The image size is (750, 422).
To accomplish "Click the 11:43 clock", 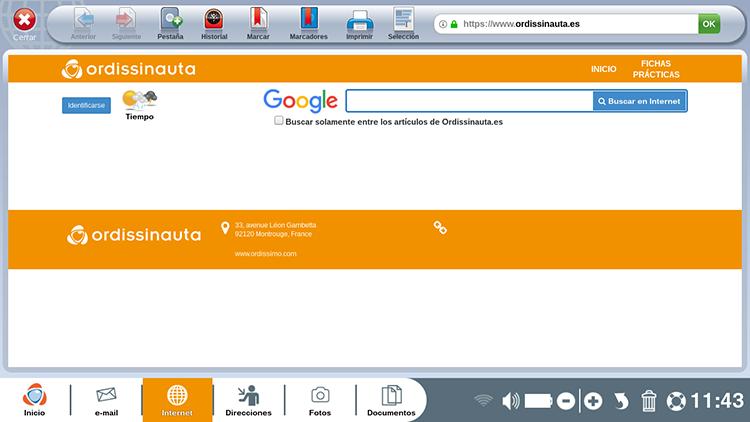I will click(x=717, y=400).
